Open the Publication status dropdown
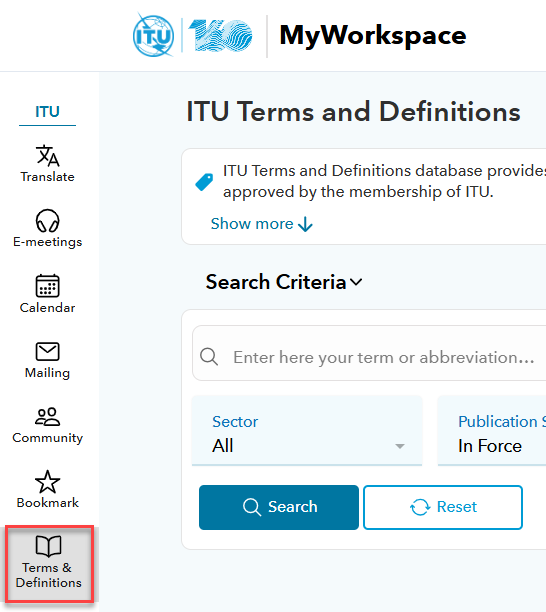Viewport: 546px width, 612px height. click(492, 431)
